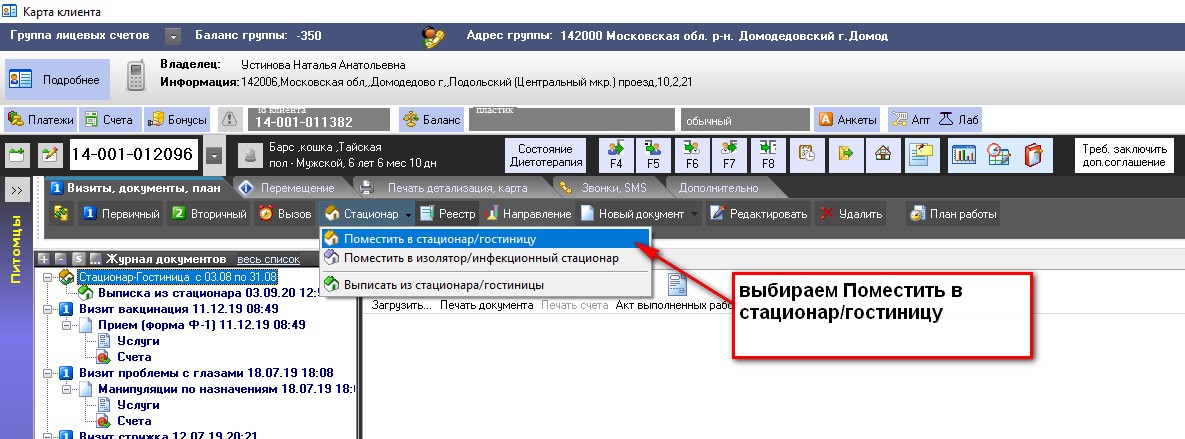Click the expand-all plus icon in Журнал документов
Viewport: 1185px width, 439px height.
[43, 259]
